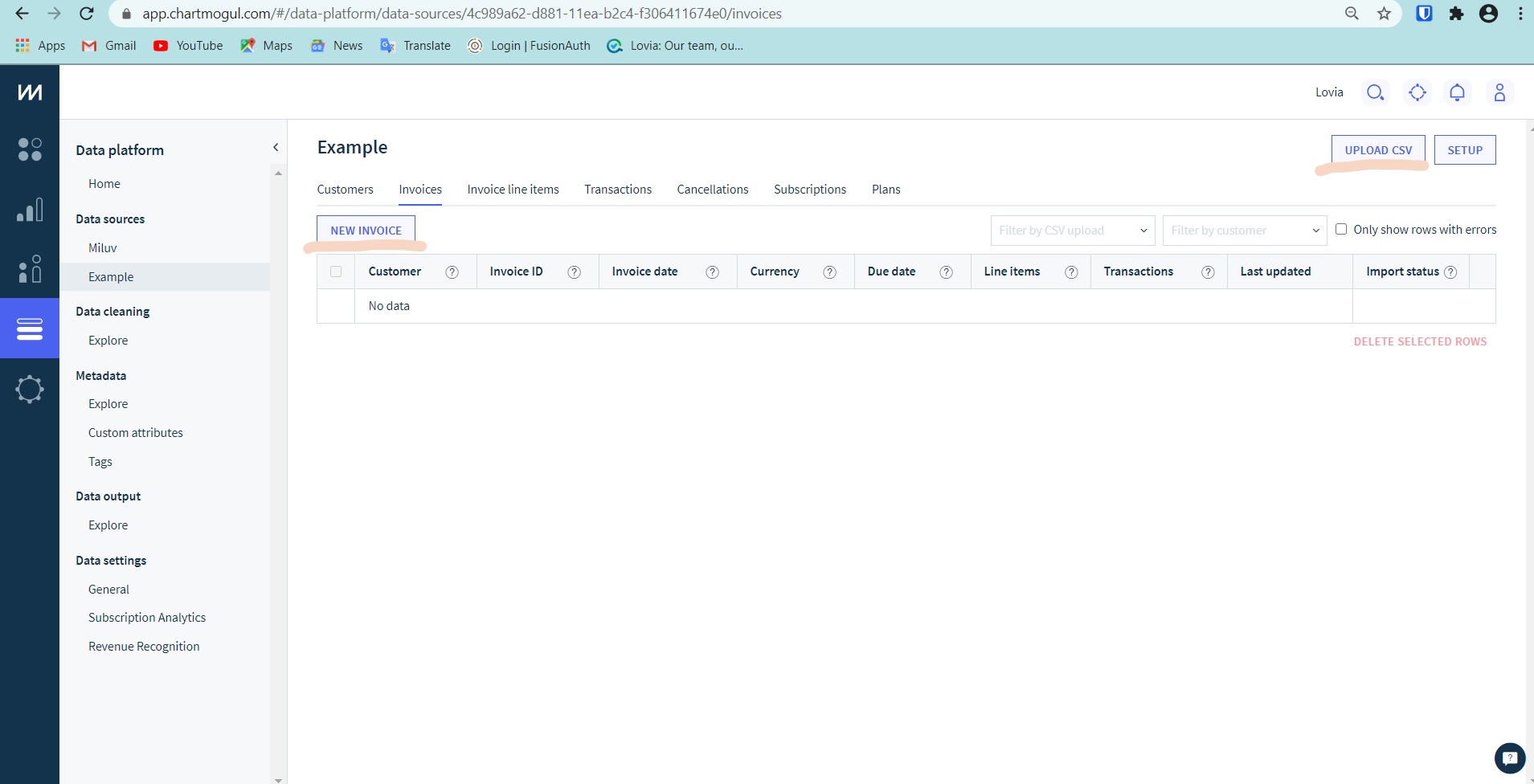The image size is (1534, 784).
Task: Open the chat support bubble
Action: (1509, 757)
